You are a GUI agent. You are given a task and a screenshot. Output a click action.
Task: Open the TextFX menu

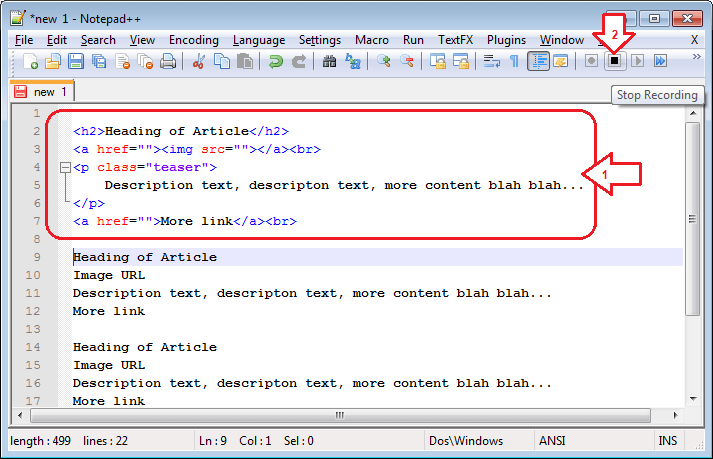pos(455,40)
